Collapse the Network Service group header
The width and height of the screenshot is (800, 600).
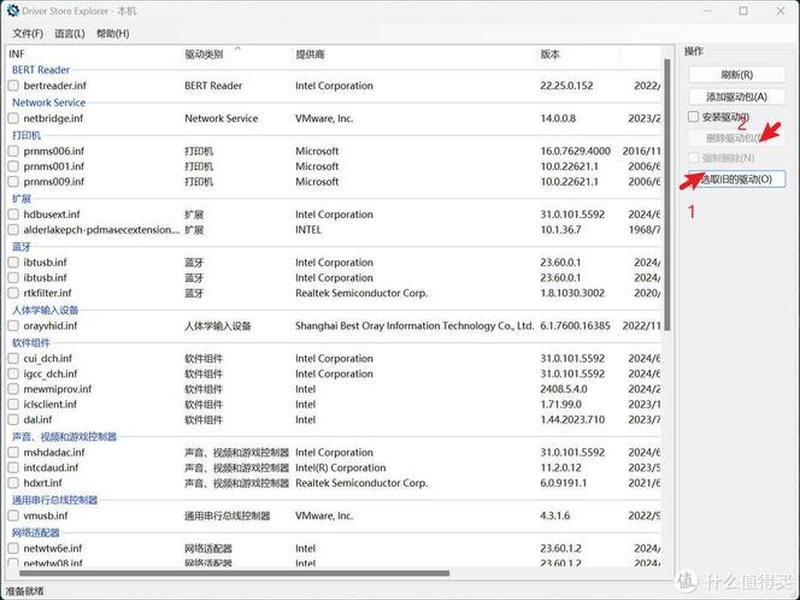tap(49, 103)
